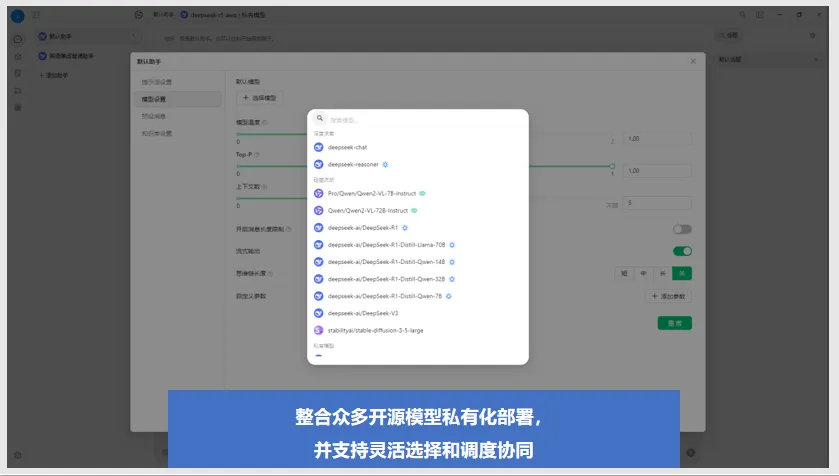This screenshot has width=839, height=476.
Task: Choose Qwen/Qwen2-VL-72B-Instruct model
Action: [x=418, y=210]
